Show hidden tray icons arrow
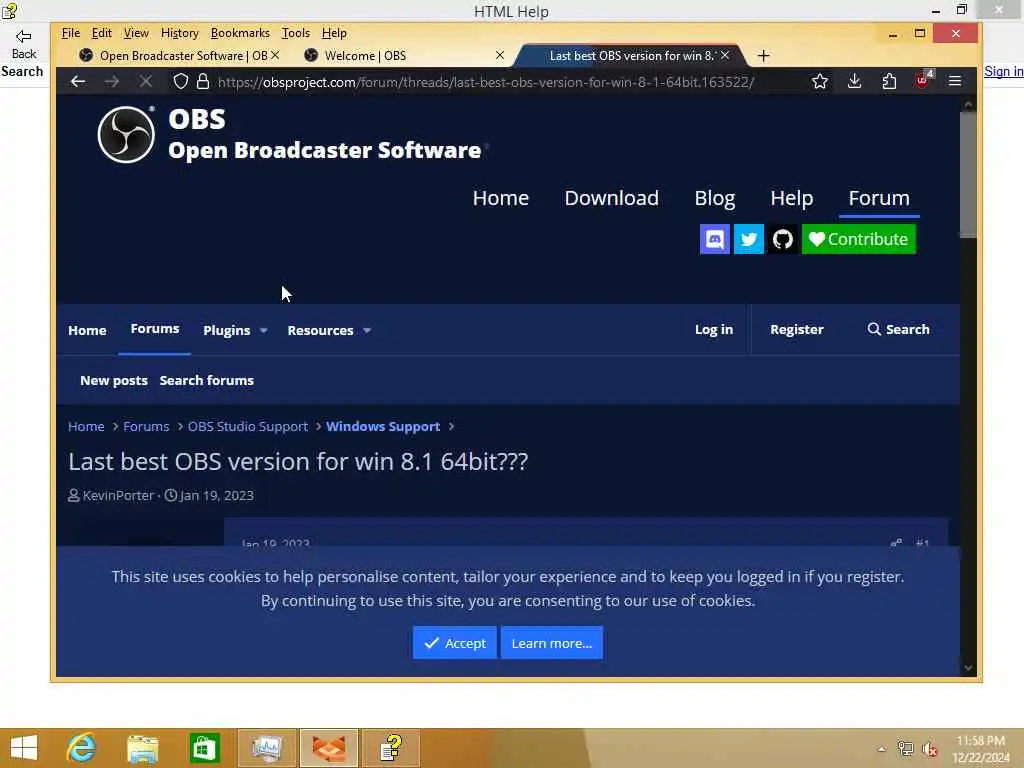 point(882,749)
